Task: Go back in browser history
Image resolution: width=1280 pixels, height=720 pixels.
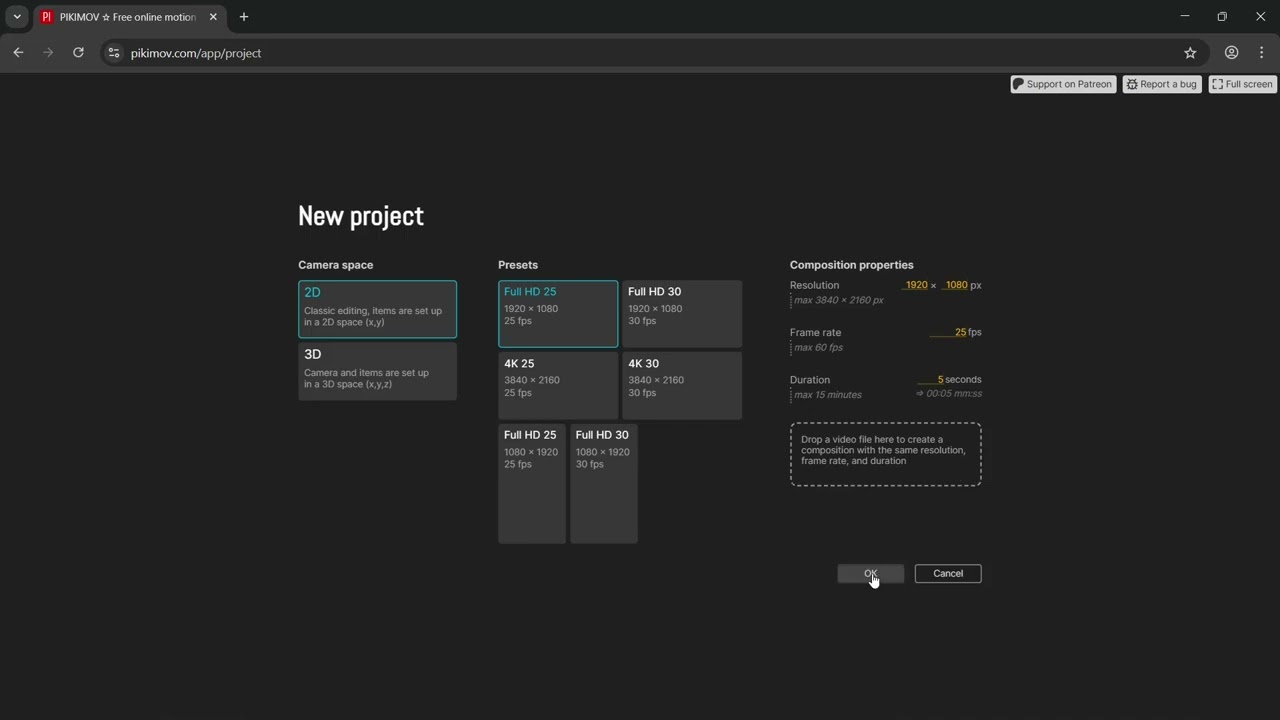Action: pyautogui.click(x=18, y=53)
